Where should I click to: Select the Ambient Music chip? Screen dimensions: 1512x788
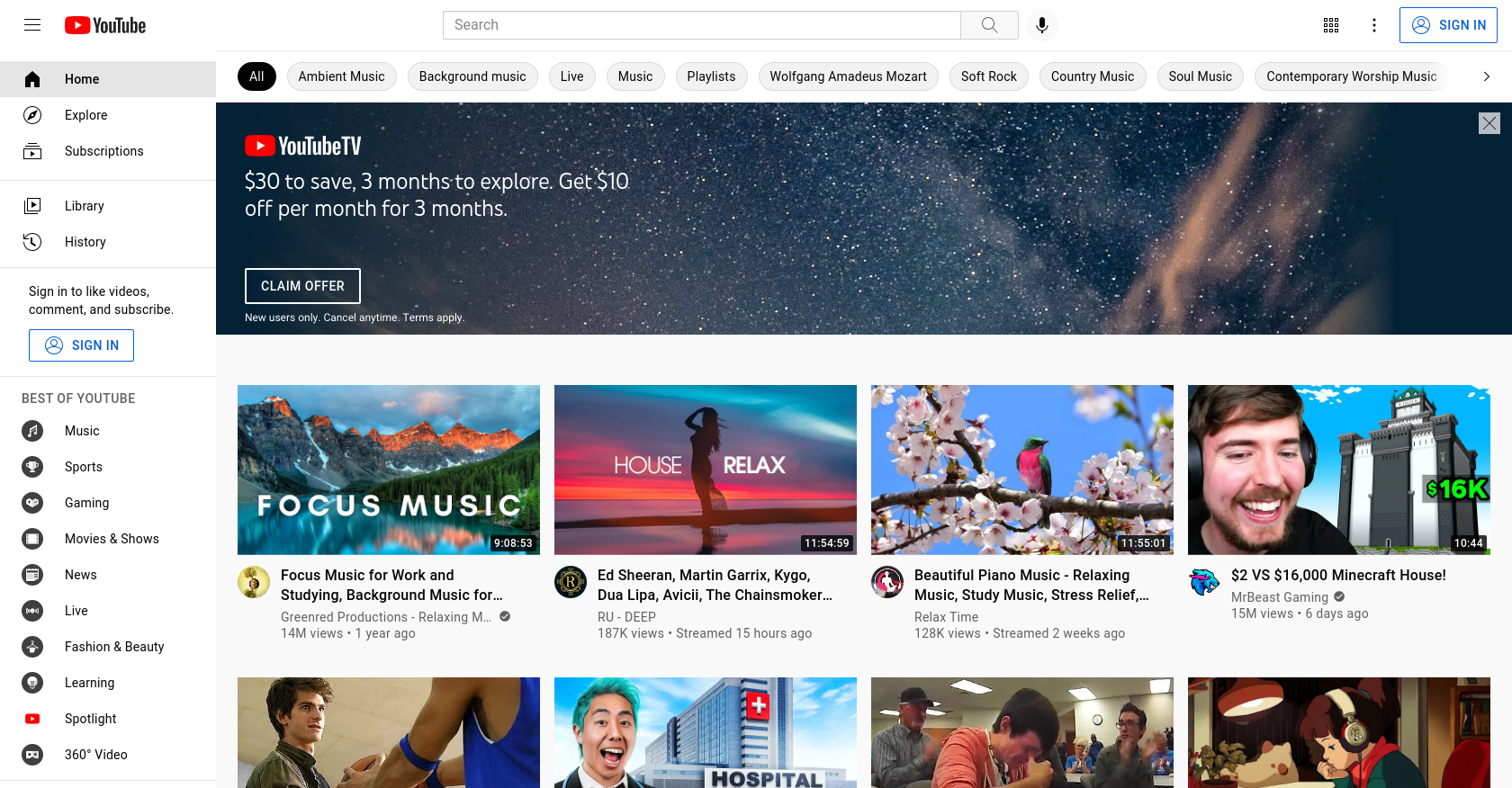pyautogui.click(x=341, y=76)
